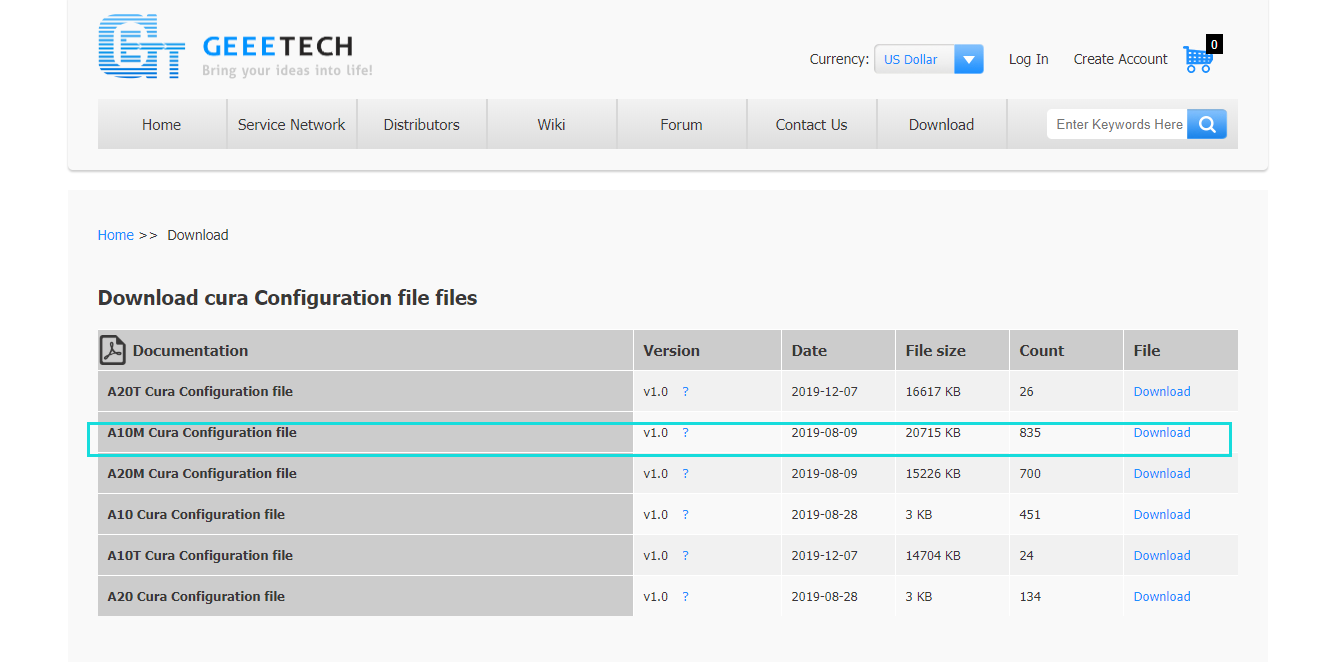Viewport: 1341px width, 662px height.
Task: Click the Enter Keywords Here search field
Action: click(x=1117, y=124)
